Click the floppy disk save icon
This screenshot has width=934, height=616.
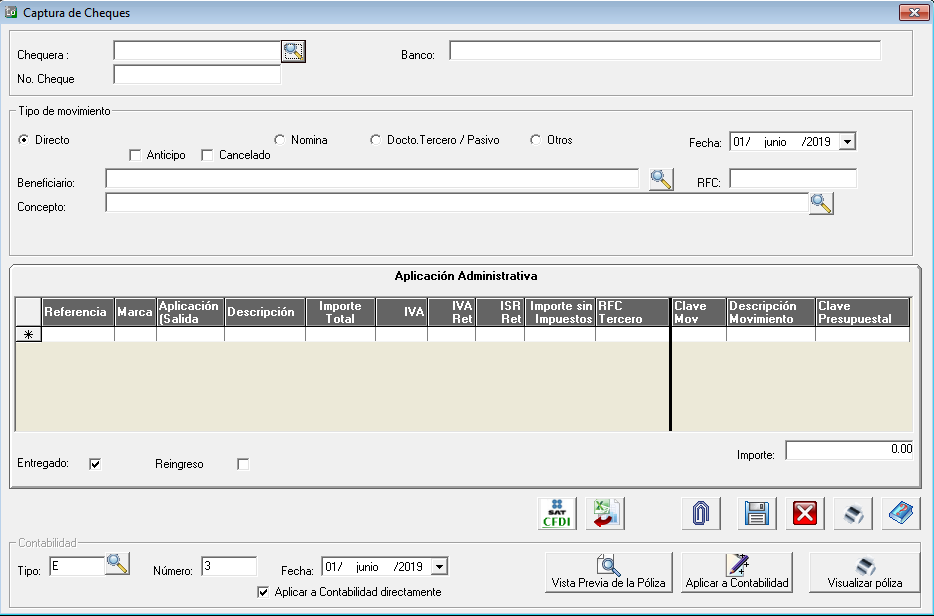point(757,514)
